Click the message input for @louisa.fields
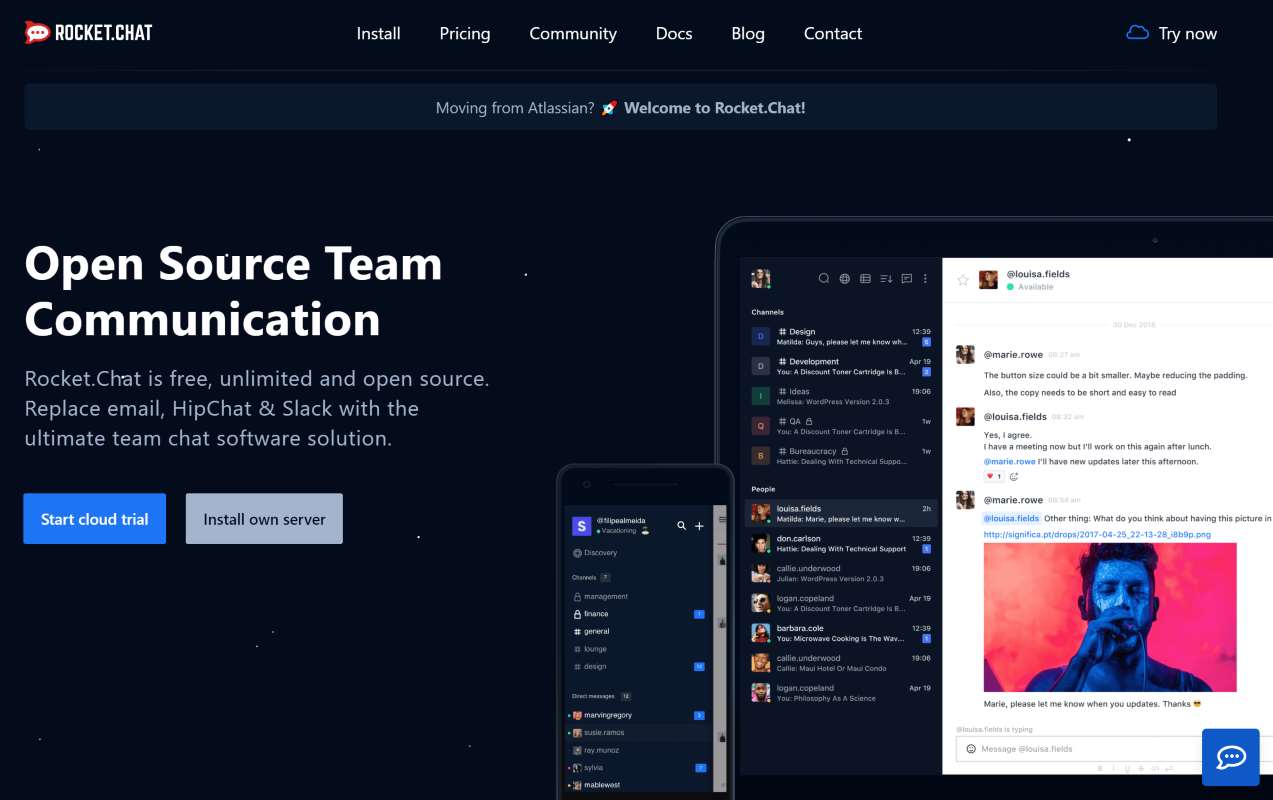The height and width of the screenshot is (800, 1273). [1090, 749]
